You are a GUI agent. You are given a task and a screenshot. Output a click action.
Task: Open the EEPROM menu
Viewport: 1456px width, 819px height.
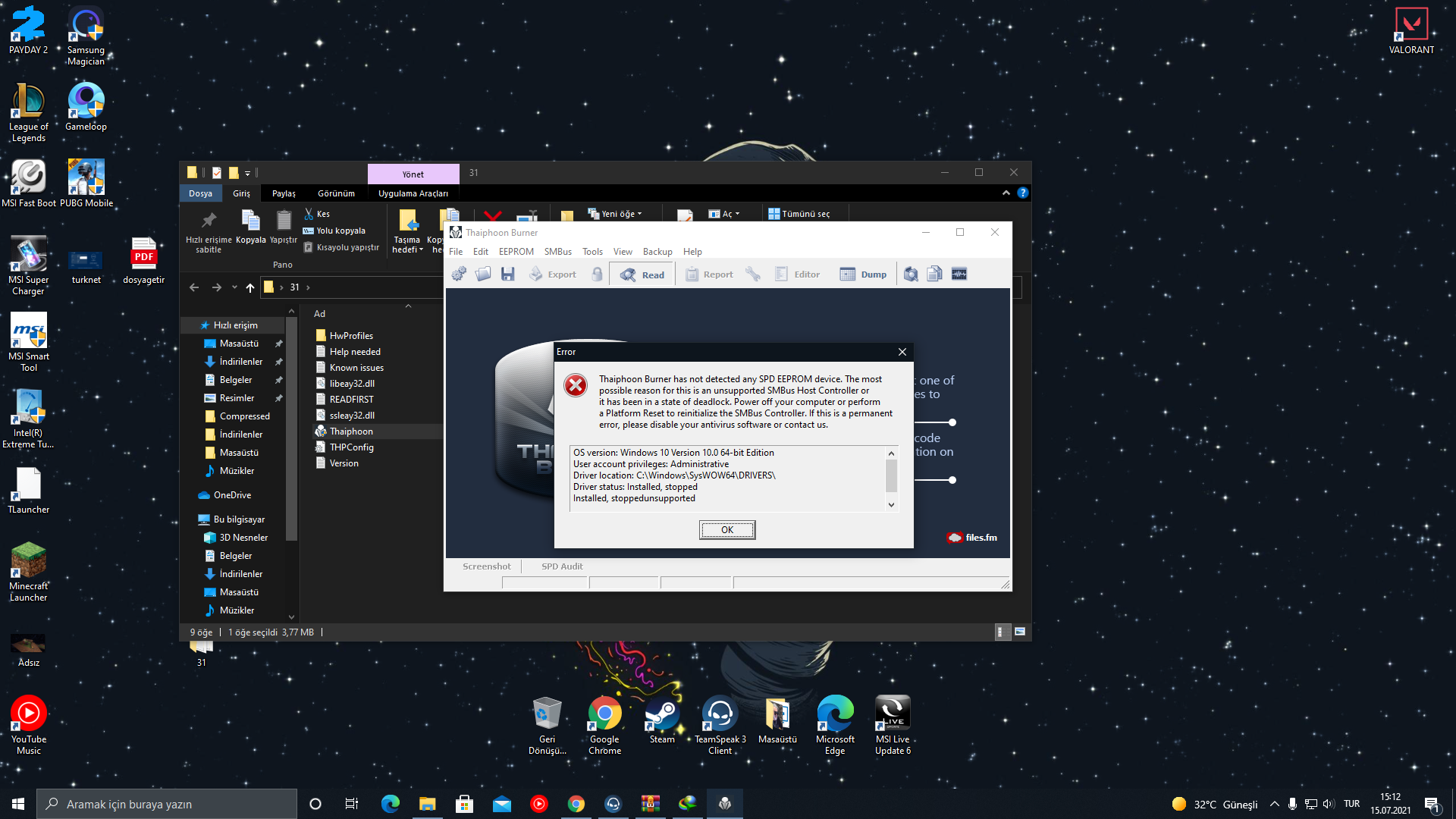516,252
